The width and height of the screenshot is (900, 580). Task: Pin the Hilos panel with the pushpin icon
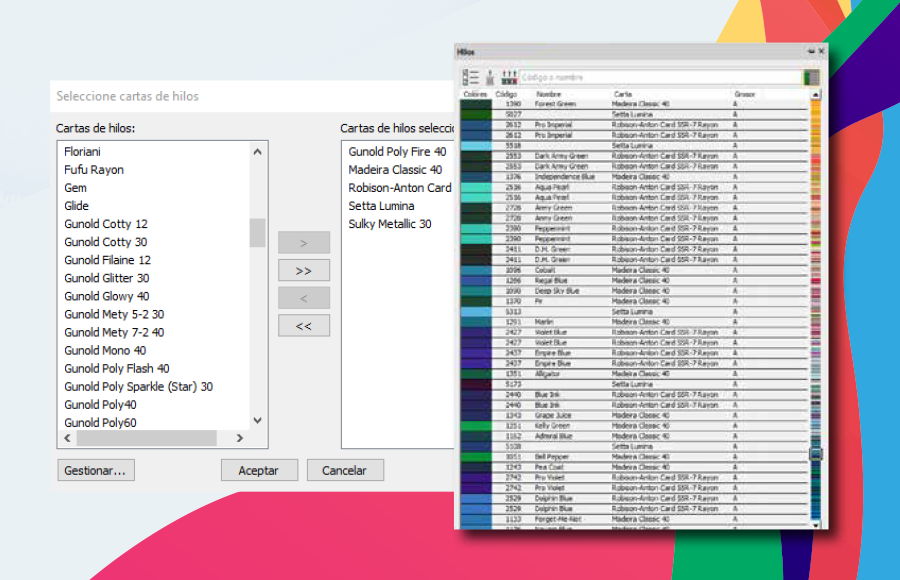pyautogui.click(x=811, y=51)
